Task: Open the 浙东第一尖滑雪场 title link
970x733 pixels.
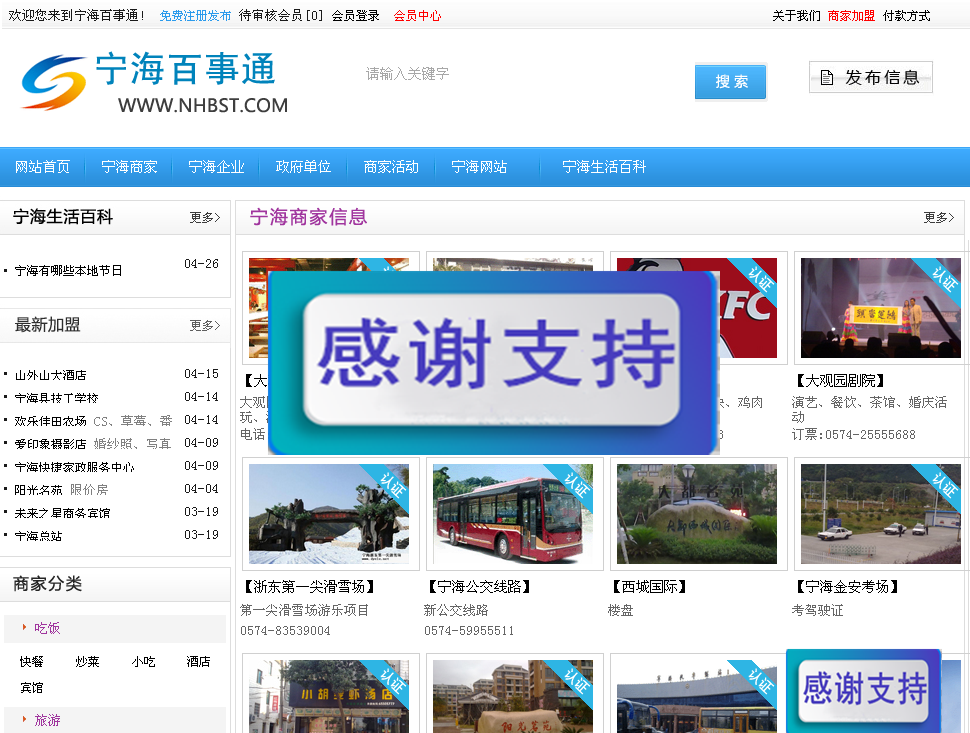Action: point(309,586)
